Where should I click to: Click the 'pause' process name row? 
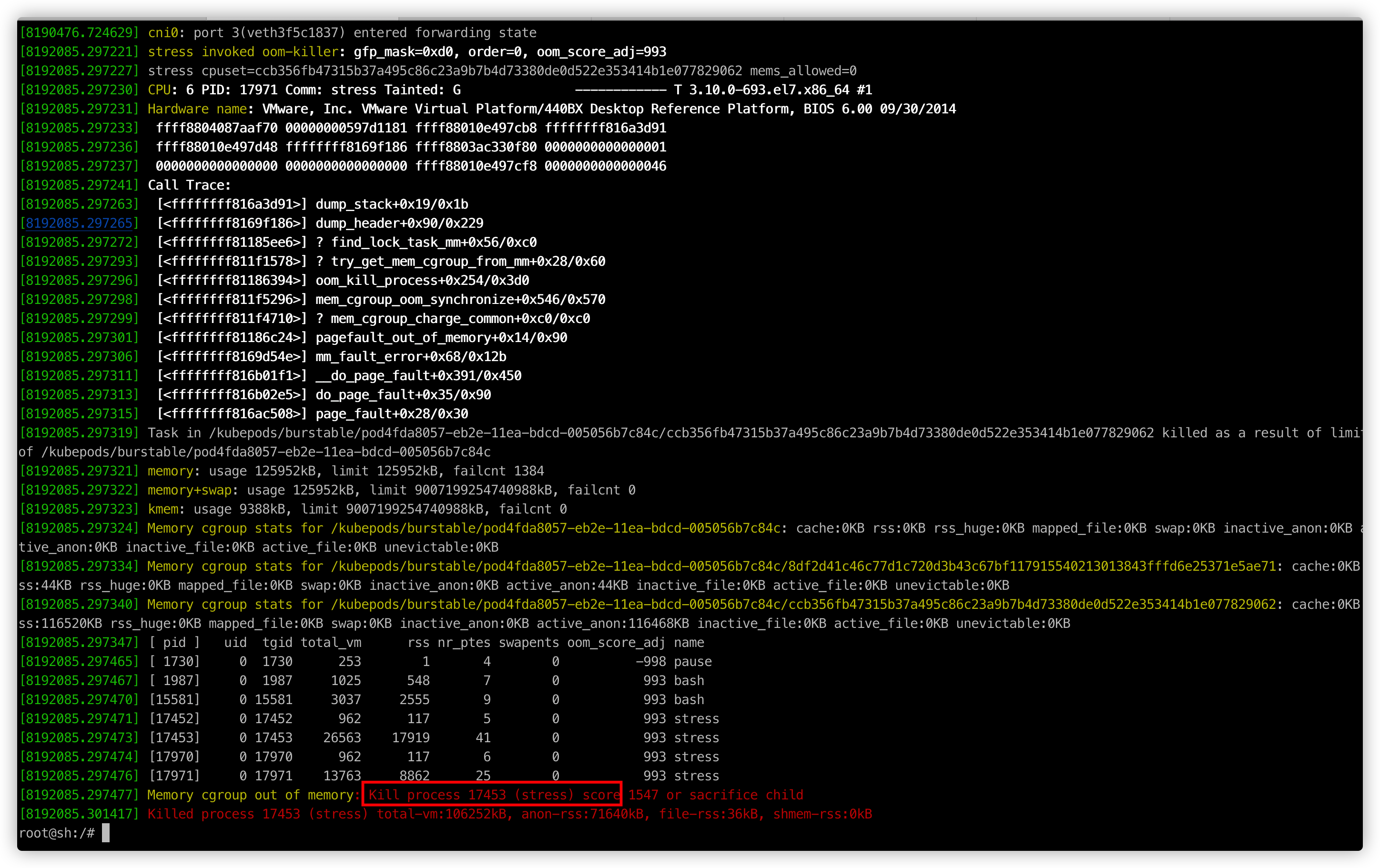pyautogui.click(x=692, y=661)
